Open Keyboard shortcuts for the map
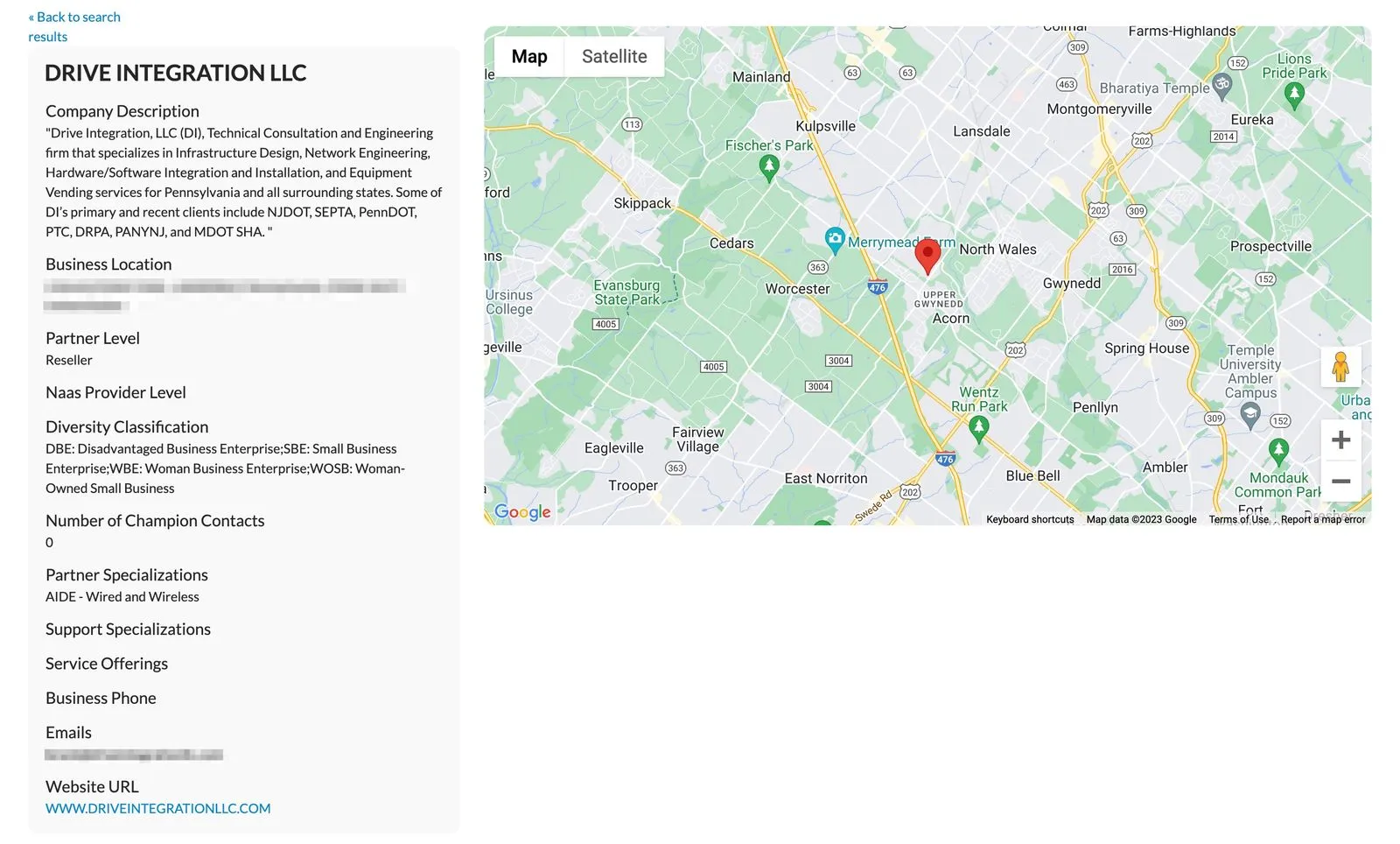 1030,519
